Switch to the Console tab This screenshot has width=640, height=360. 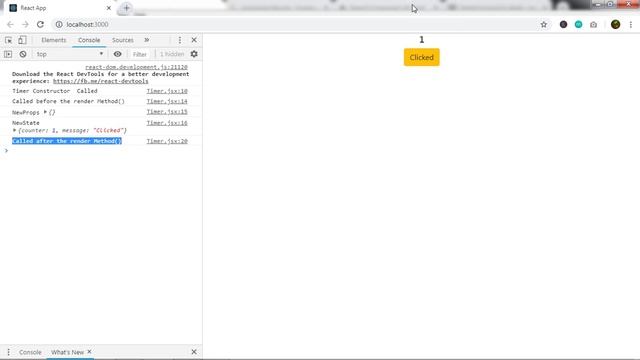89,40
